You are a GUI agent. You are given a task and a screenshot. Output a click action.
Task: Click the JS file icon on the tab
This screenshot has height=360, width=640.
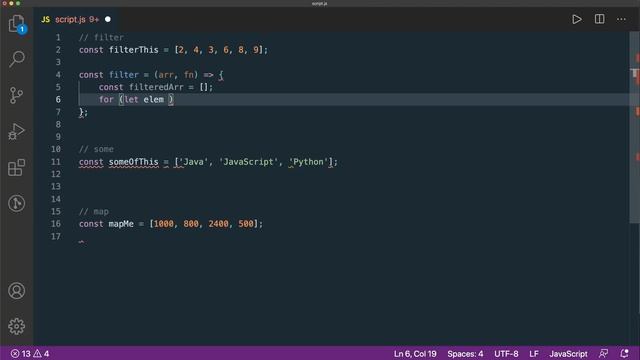tap(46, 19)
